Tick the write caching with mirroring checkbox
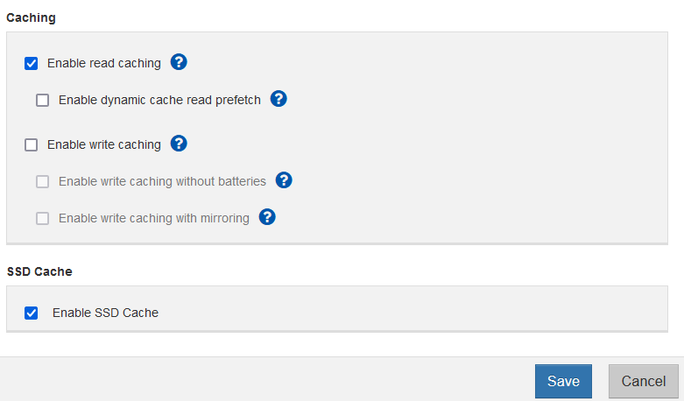This screenshot has height=401, width=684. pos(43,218)
